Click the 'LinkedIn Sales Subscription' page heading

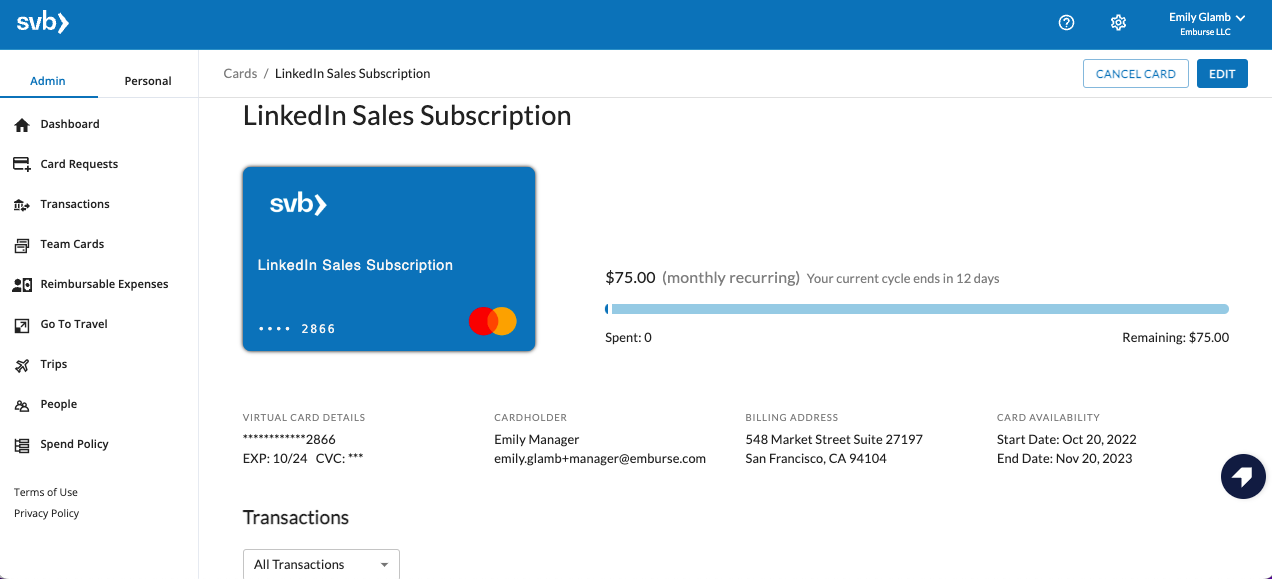pyautogui.click(x=407, y=116)
